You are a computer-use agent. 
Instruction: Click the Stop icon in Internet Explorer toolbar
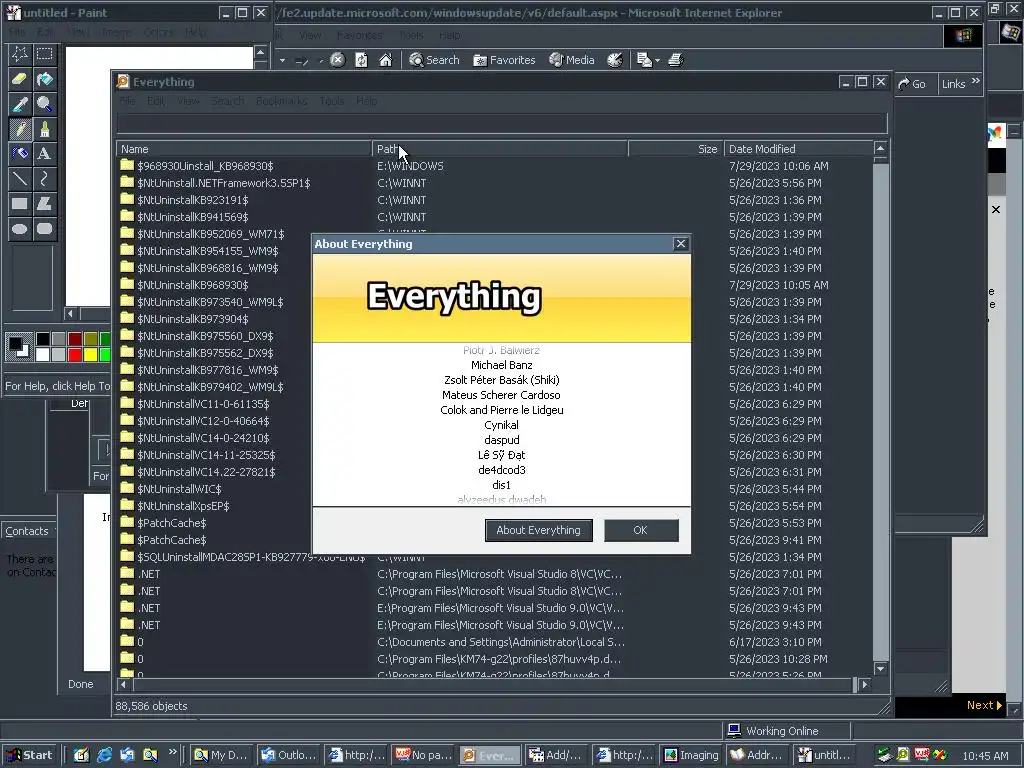pyautogui.click(x=337, y=60)
